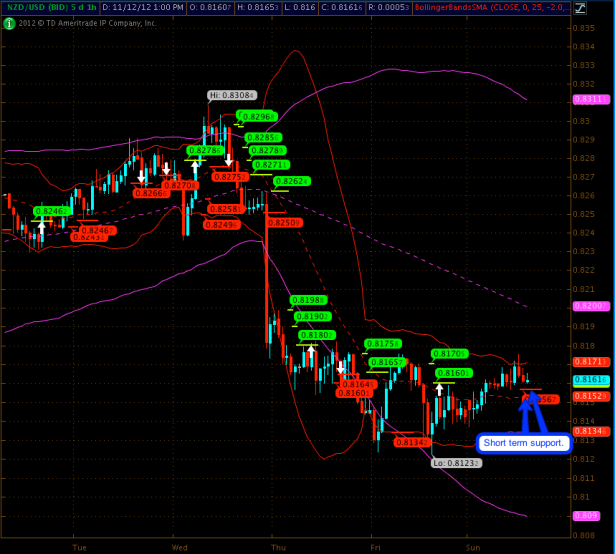
Task: Click the red 0.8136 signal bubble
Action: 412,441
